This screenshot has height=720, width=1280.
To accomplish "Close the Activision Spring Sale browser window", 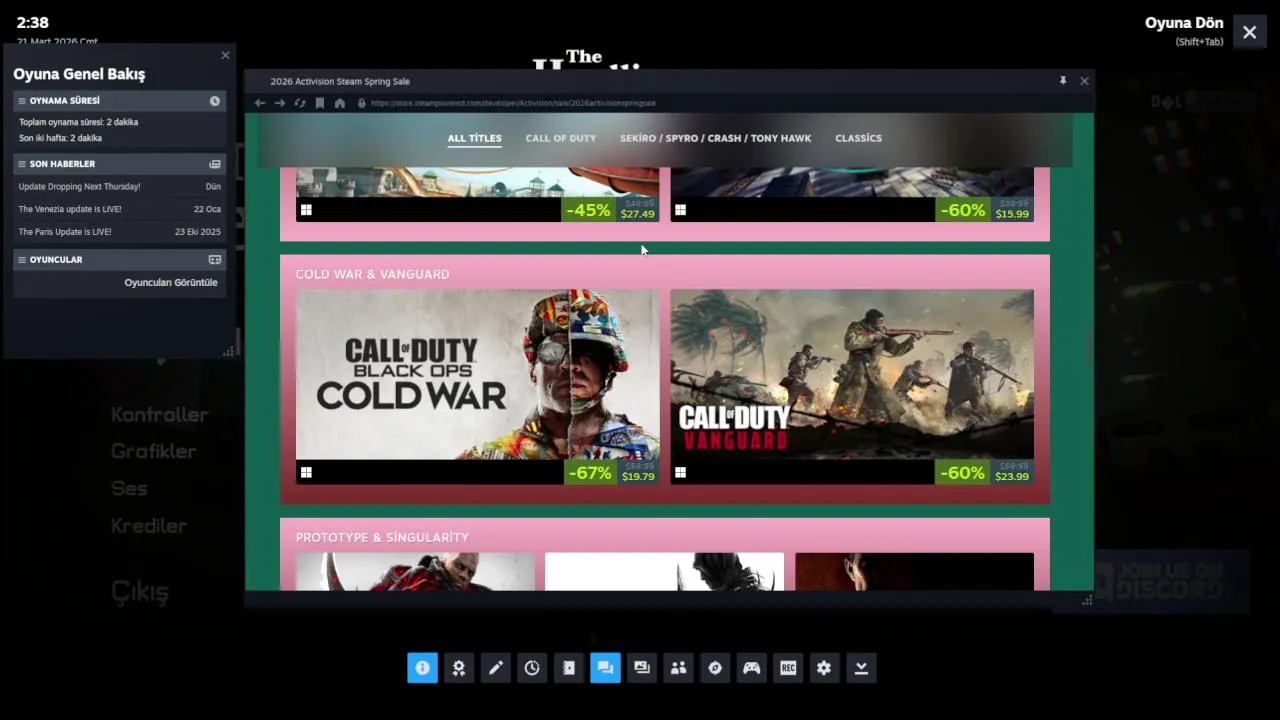I will pyautogui.click(x=1084, y=81).
